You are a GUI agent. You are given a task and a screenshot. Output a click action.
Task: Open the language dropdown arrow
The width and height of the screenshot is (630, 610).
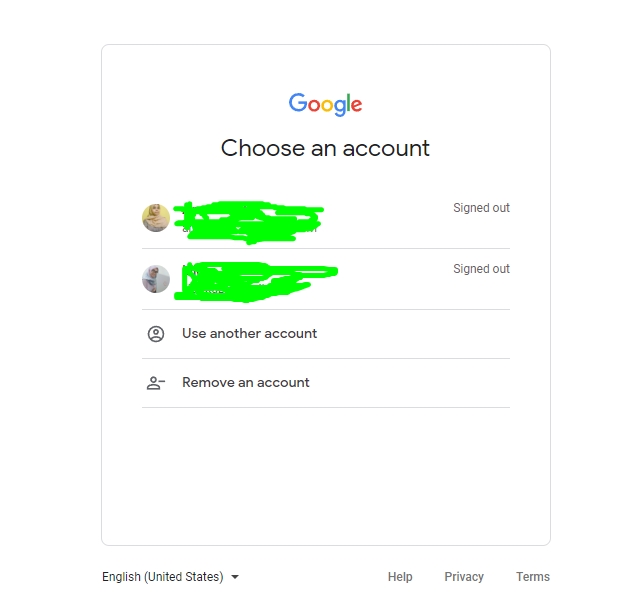click(235, 577)
